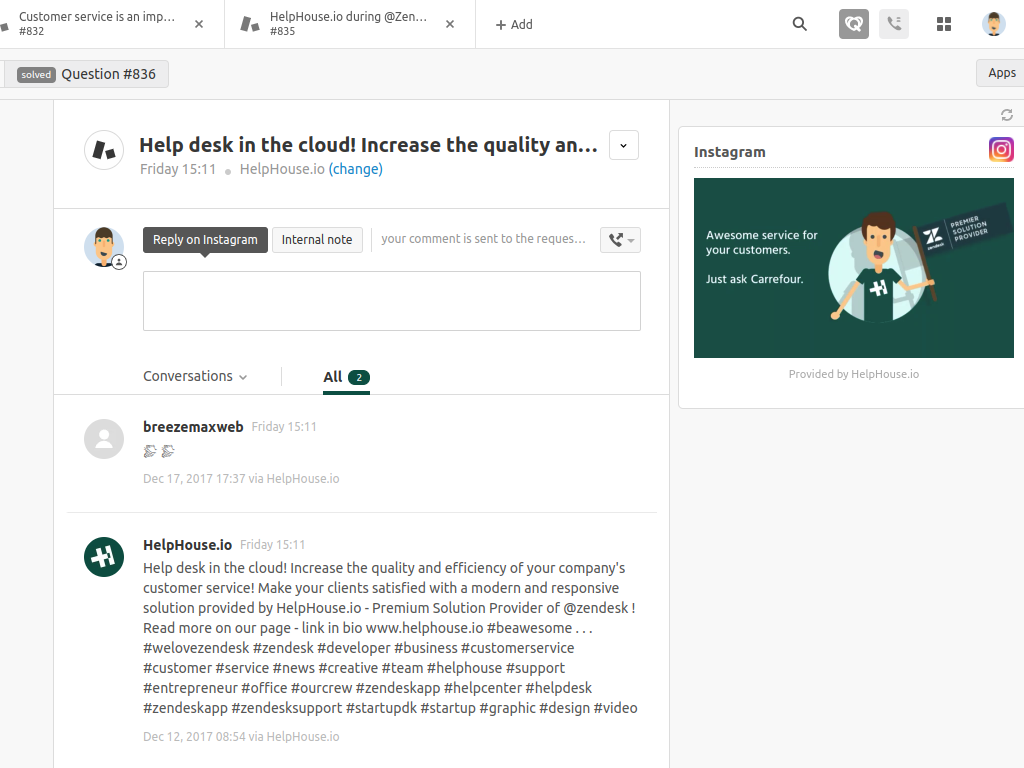Screen dimensions: 1024x768
Task: Toggle the Apps sidebar button
Action: (1001, 73)
